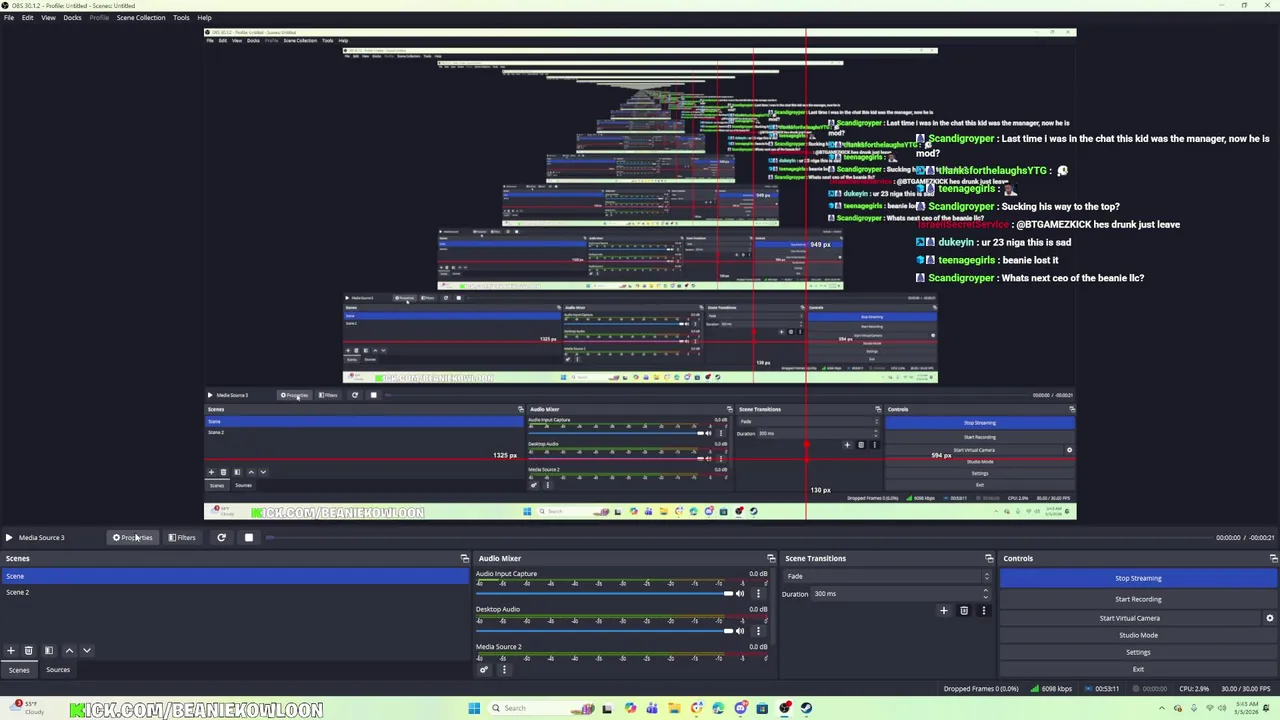Image resolution: width=1280 pixels, height=720 pixels.
Task: Open the View menu
Action: 48,18
